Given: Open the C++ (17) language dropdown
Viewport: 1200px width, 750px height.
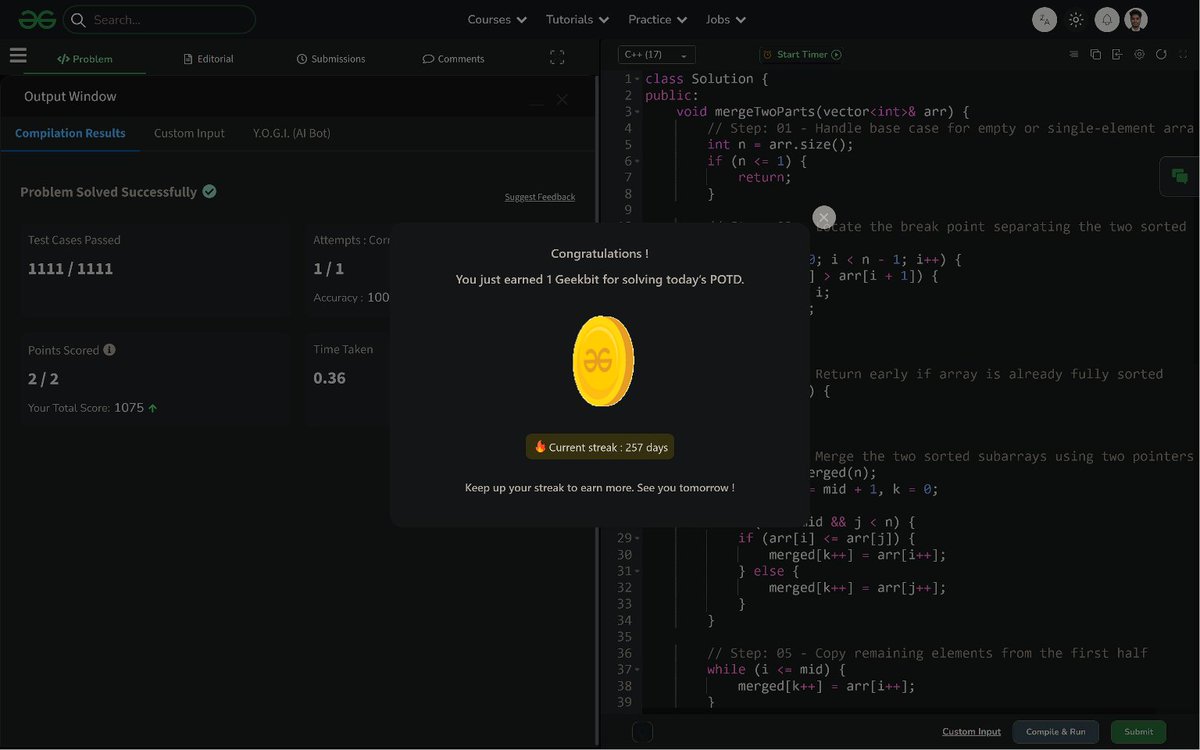Looking at the screenshot, I should [x=656, y=55].
